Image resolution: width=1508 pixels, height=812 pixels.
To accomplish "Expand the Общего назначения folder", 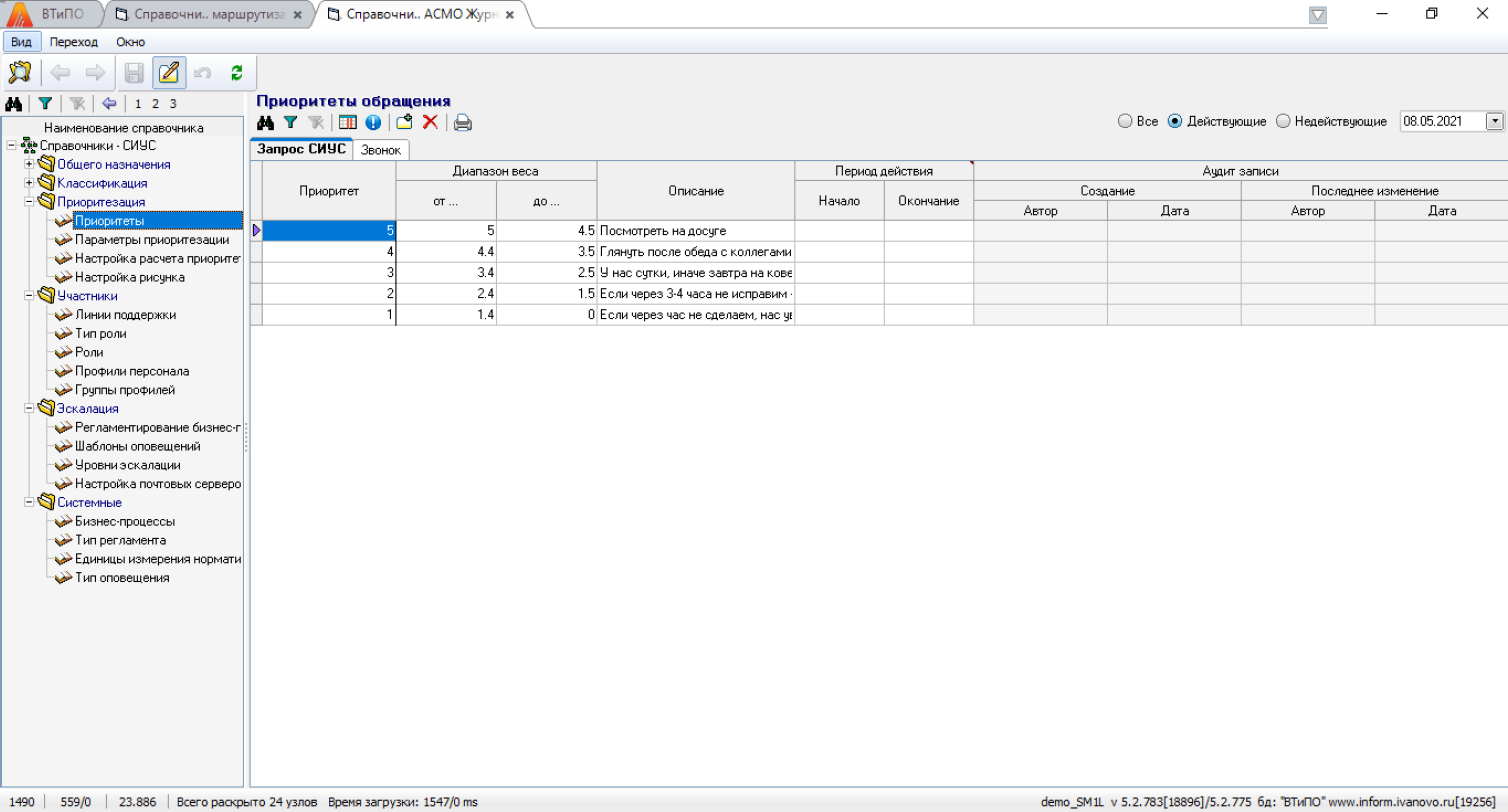I will click(29, 165).
